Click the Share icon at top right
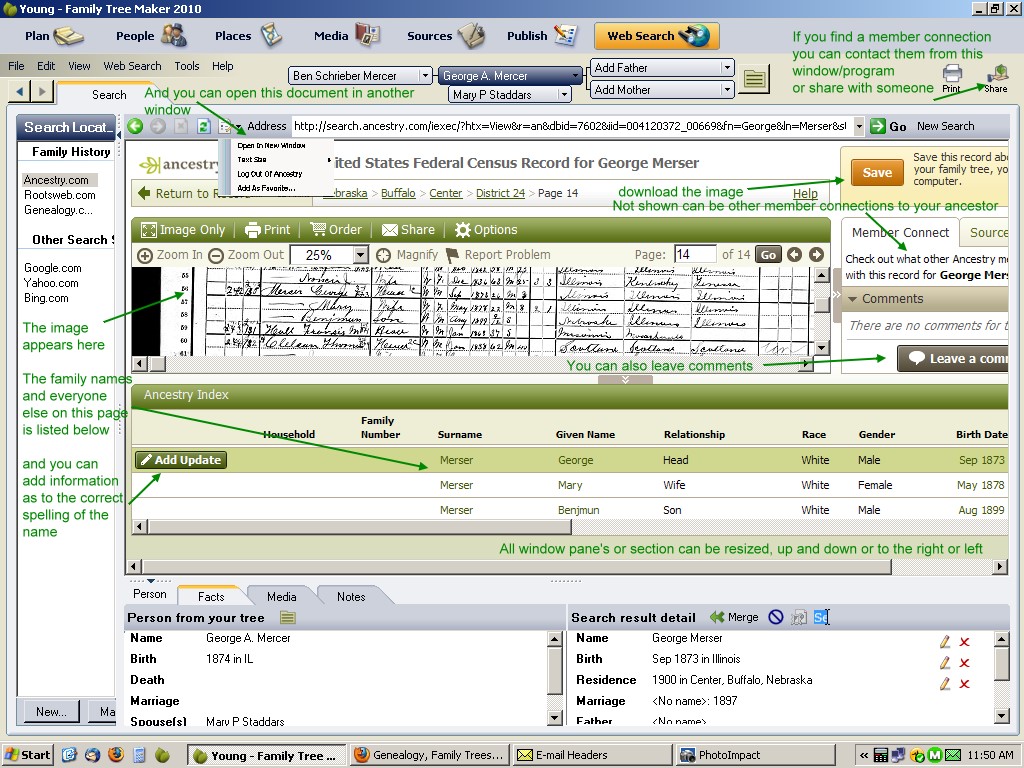The width and height of the screenshot is (1024, 768). pyautogui.click(x=997, y=73)
